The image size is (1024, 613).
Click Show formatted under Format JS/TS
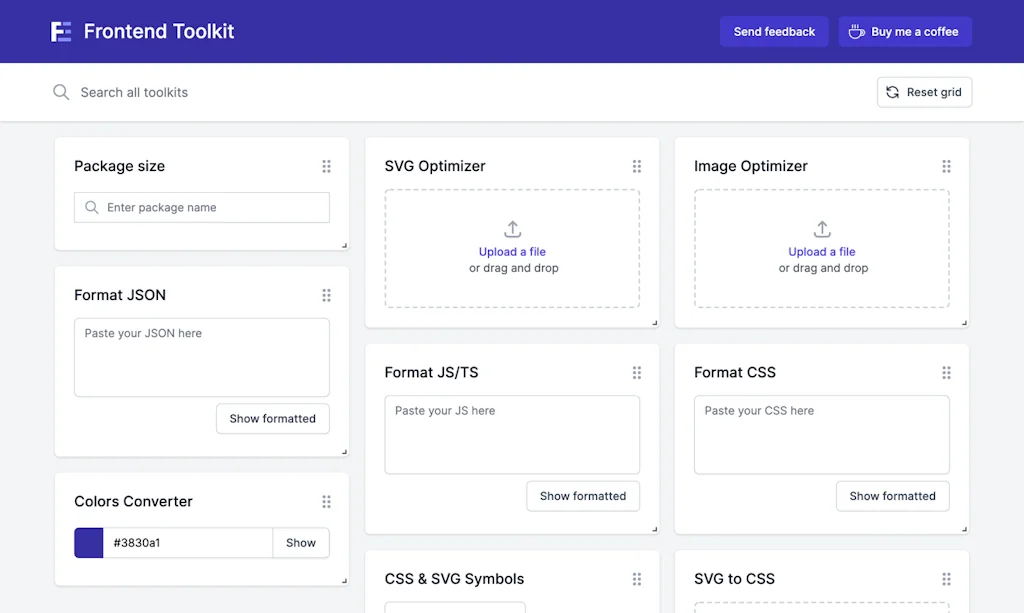[x=583, y=496]
